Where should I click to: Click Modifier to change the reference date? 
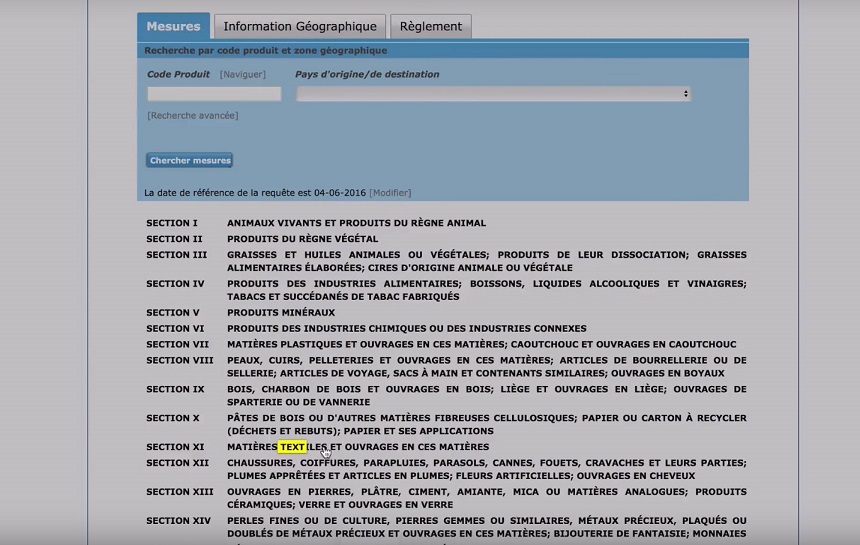click(x=390, y=193)
